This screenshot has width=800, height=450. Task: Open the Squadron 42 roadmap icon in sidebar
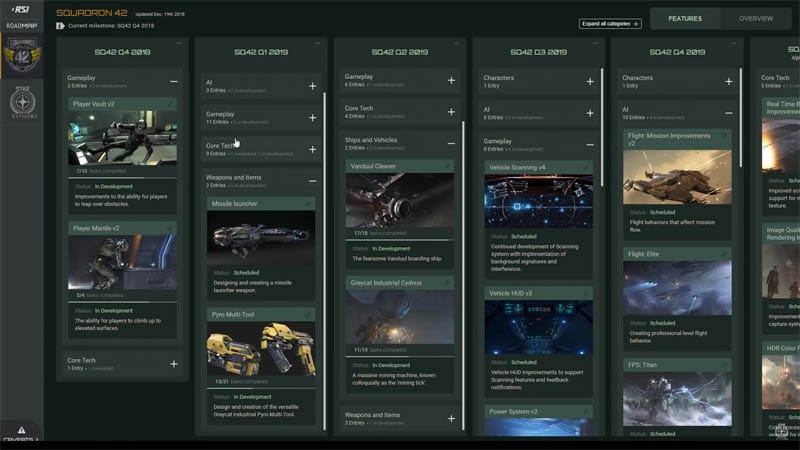22,56
